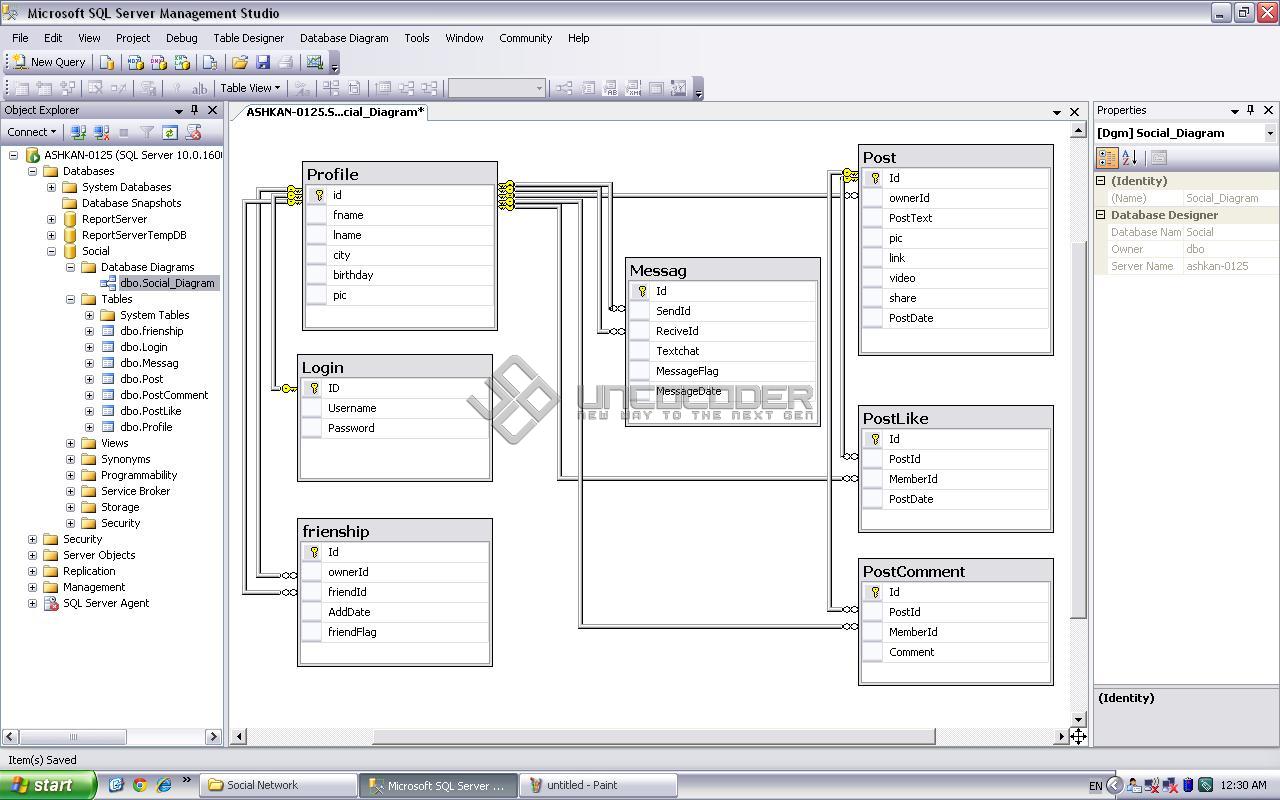Click the Password column in Login table
1280x800 pixels.
[395, 428]
